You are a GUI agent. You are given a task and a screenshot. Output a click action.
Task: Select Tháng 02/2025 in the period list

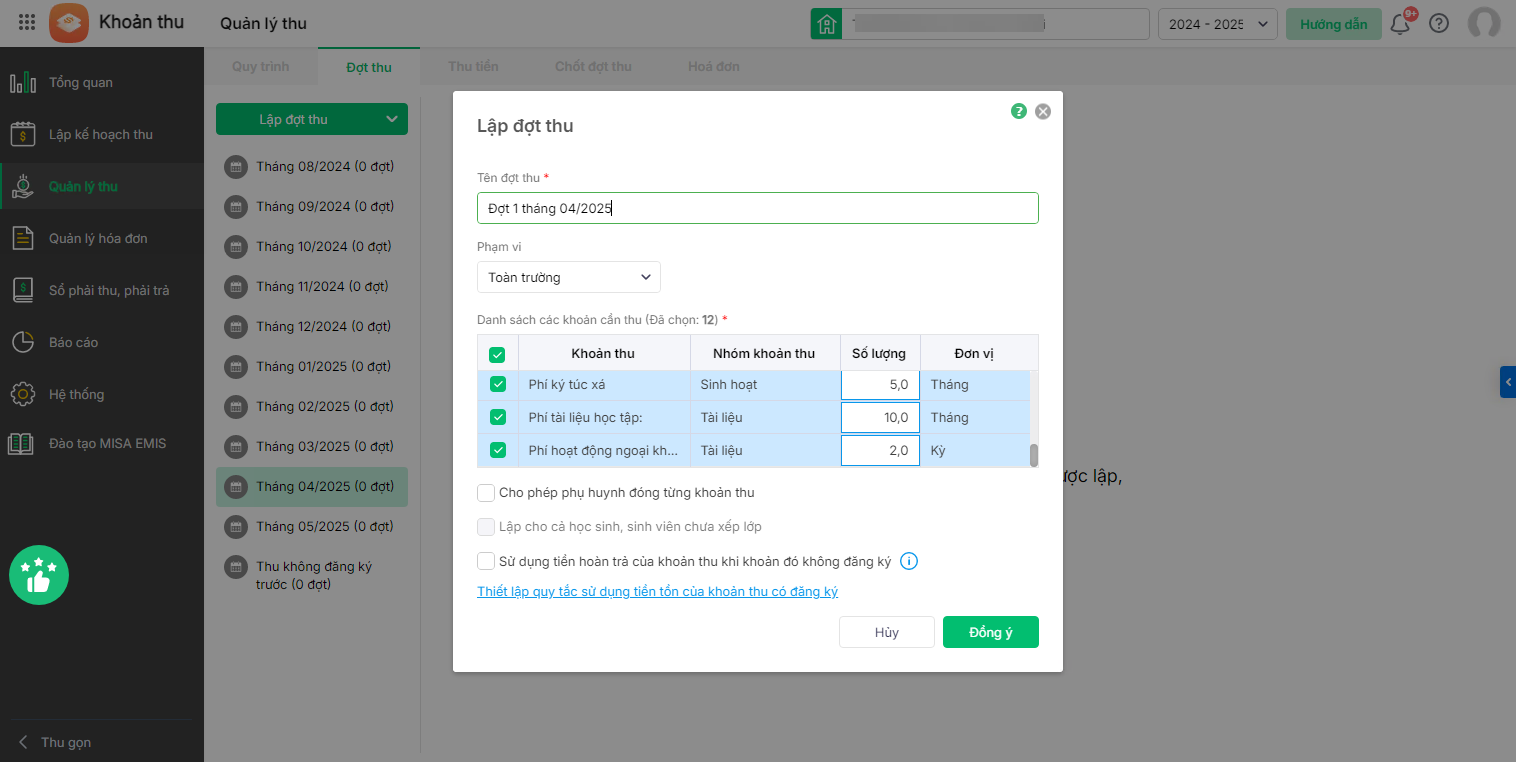pos(312,407)
